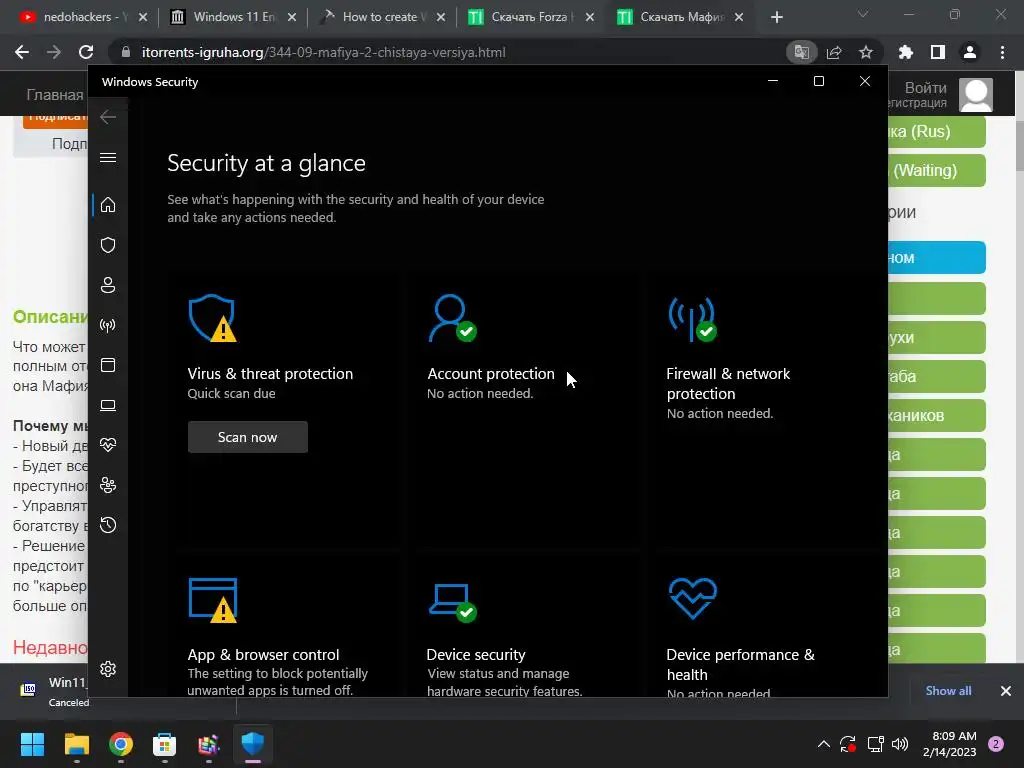Open Firewall & network sidebar antenna icon
This screenshot has height=768, width=1024.
coord(108,325)
